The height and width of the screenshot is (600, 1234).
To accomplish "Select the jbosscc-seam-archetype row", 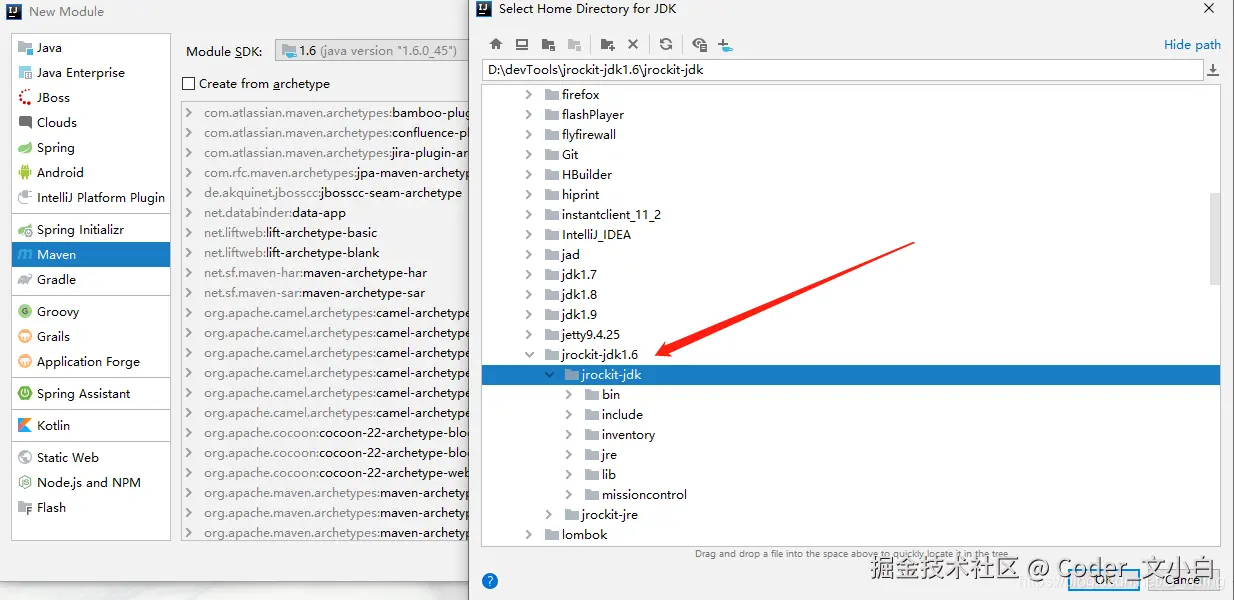I will pyautogui.click(x=326, y=193).
